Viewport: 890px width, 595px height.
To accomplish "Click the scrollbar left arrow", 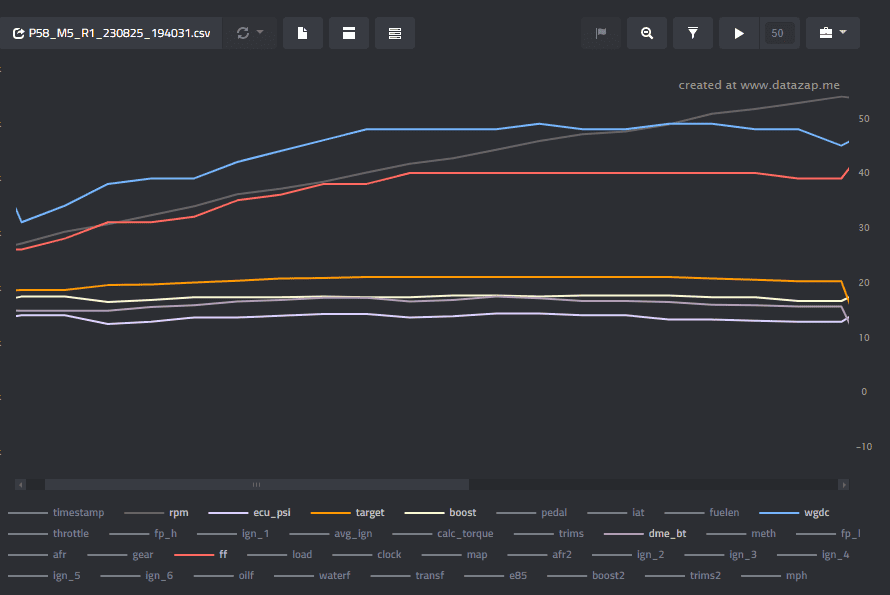I will click(21, 484).
